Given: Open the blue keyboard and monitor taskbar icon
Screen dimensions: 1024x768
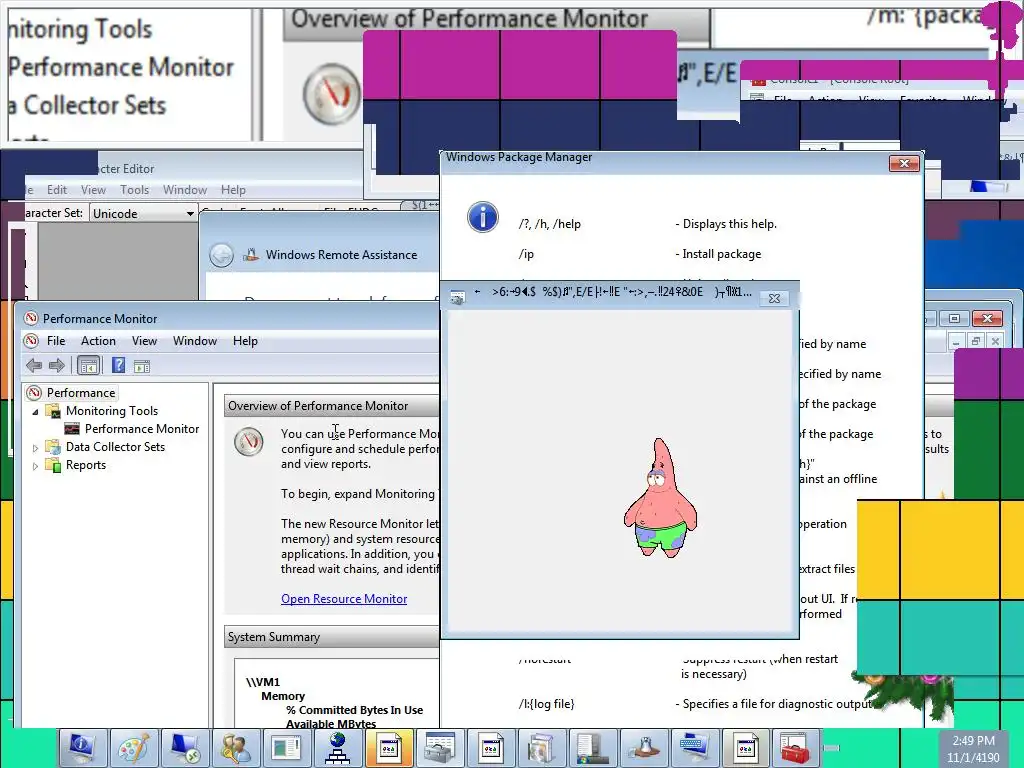Looking at the screenshot, I should click(694, 748).
